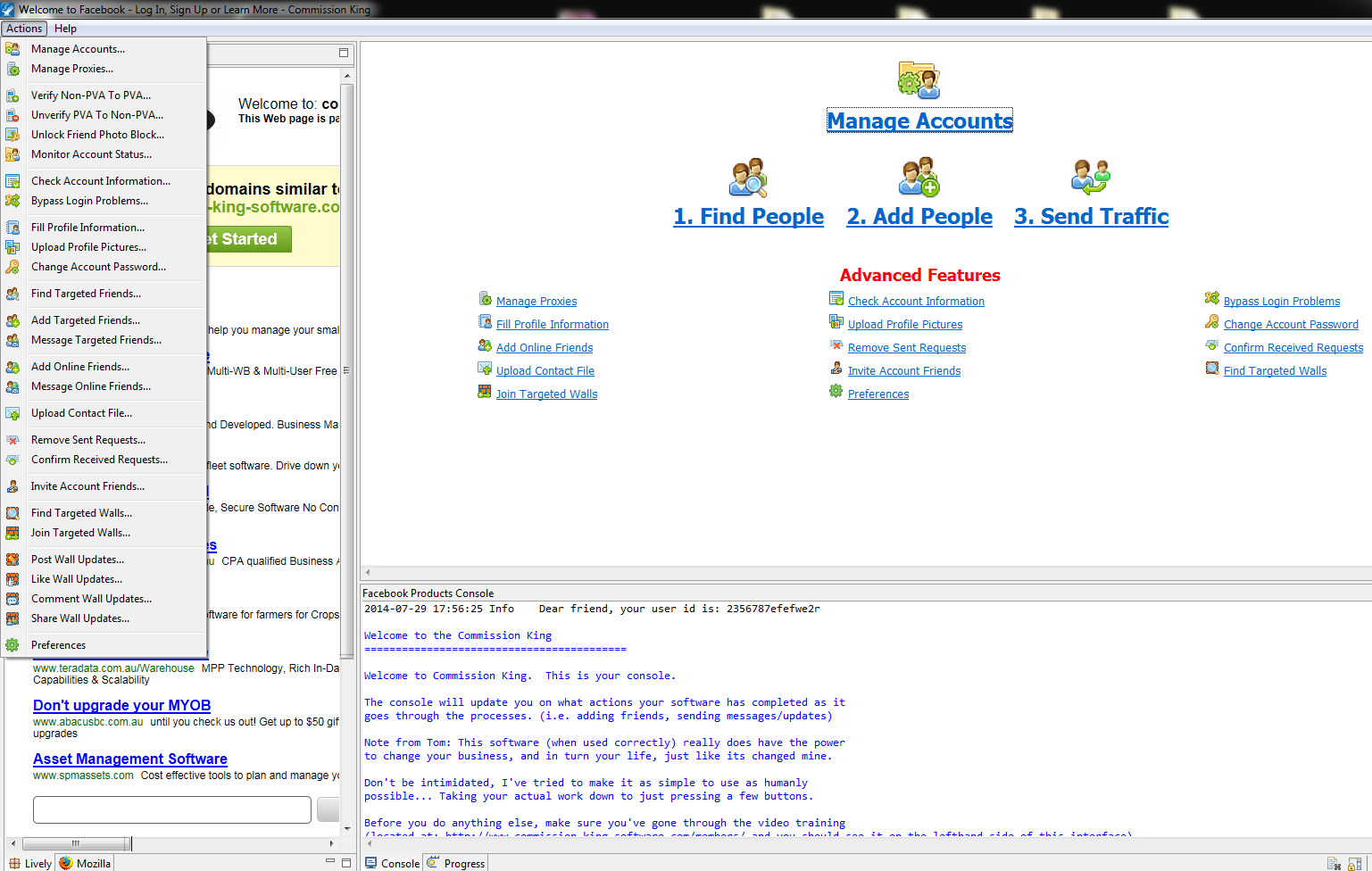
Task: Select Comment Wall Updates... menu item
Action: 104,599
